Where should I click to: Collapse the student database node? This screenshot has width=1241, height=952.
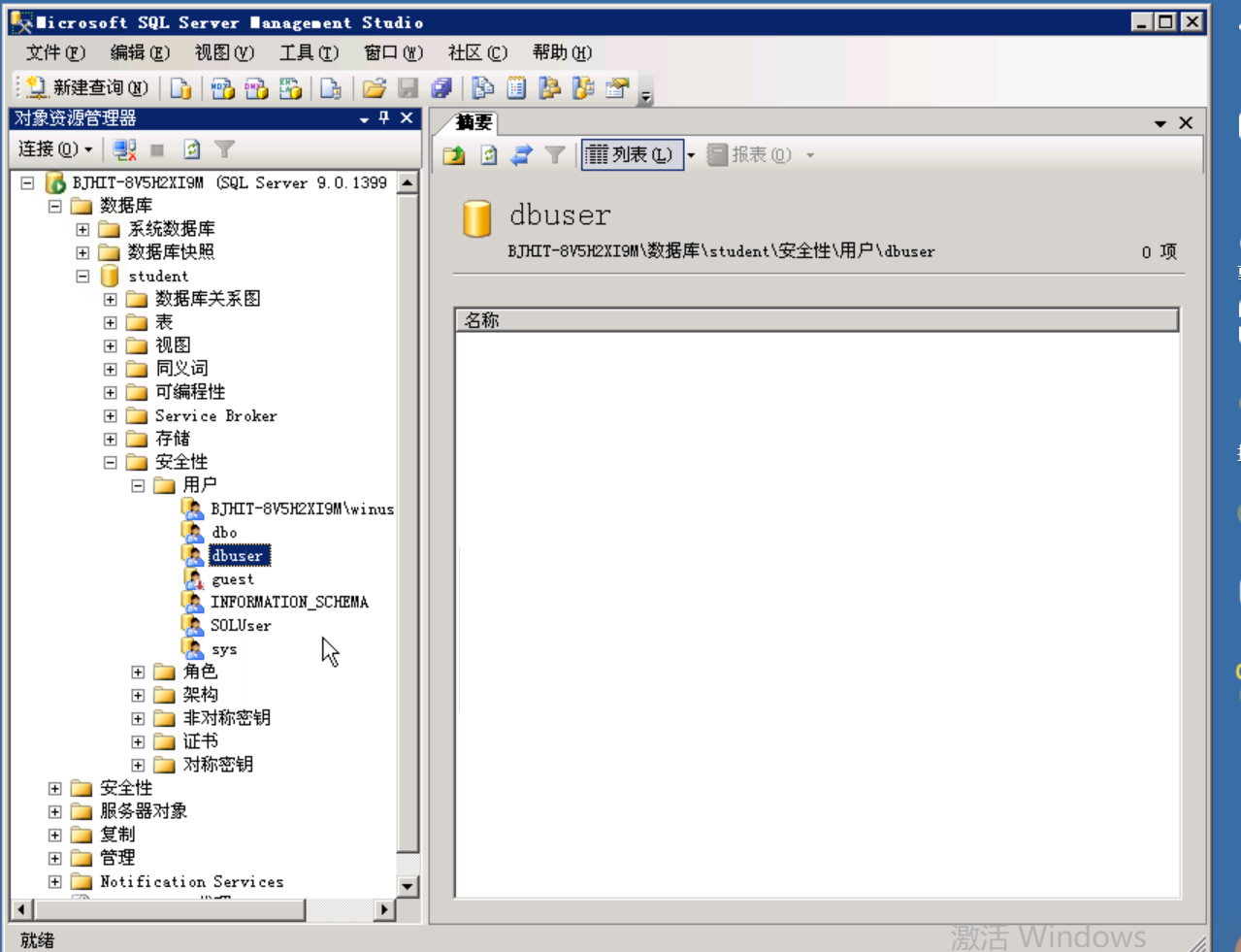pyautogui.click(x=82, y=277)
